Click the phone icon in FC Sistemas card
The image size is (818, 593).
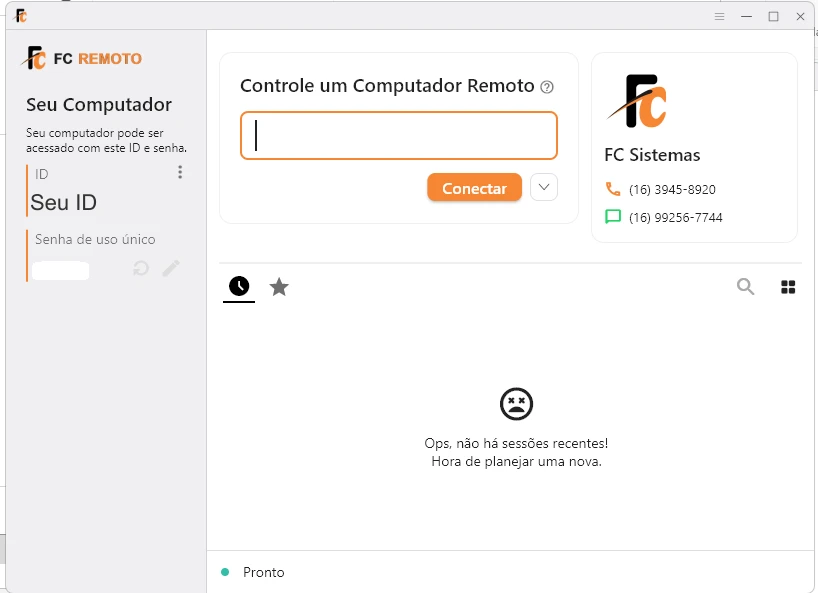point(613,189)
